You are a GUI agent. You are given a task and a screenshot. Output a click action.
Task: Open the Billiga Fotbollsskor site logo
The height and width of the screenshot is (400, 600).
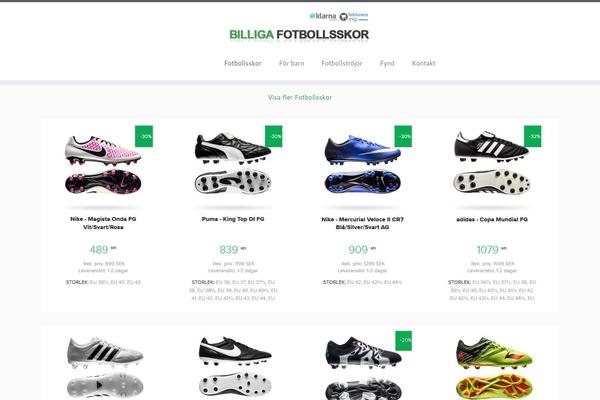click(299, 34)
